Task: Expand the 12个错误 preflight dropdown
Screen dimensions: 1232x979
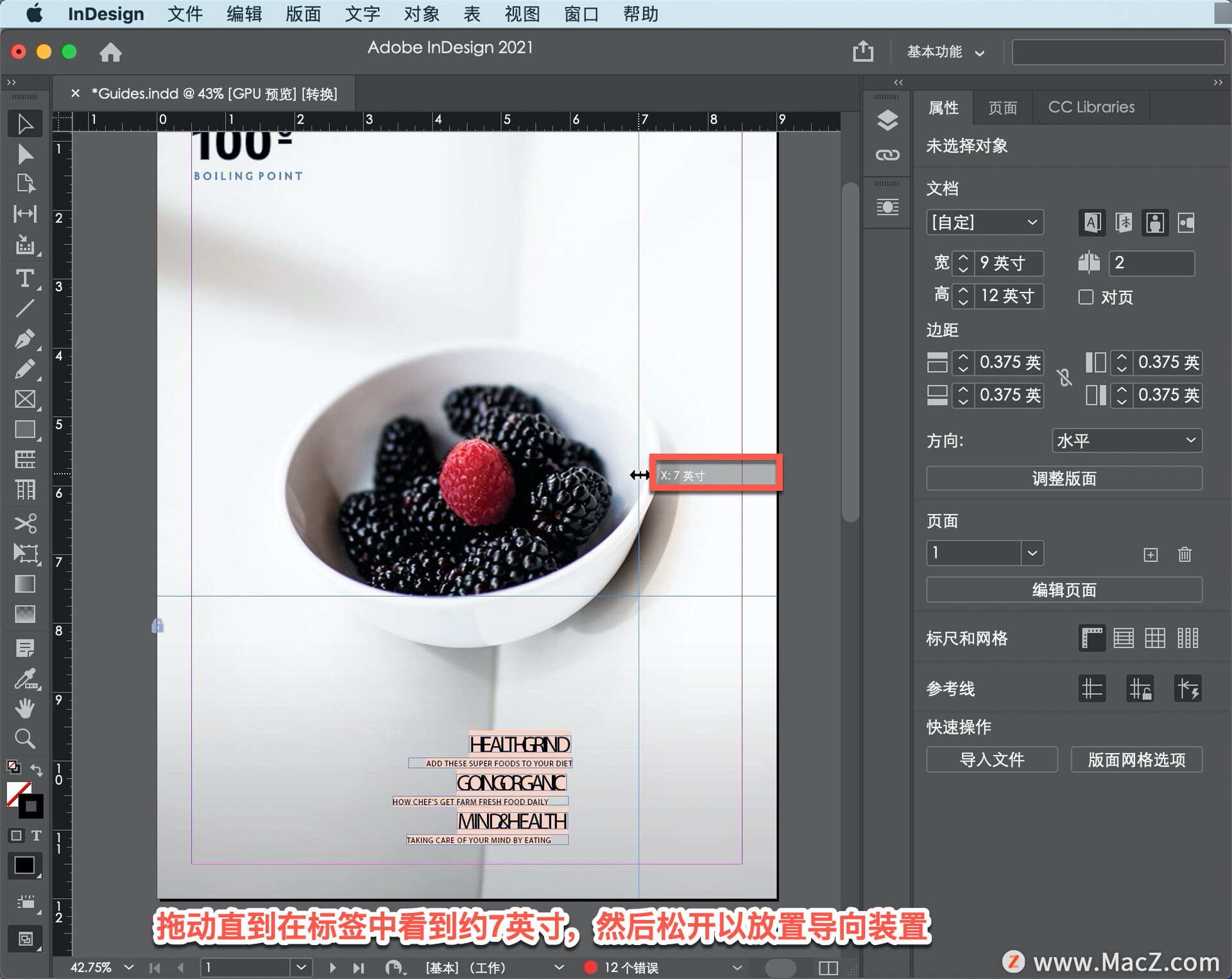Action: pyautogui.click(x=737, y=967)
